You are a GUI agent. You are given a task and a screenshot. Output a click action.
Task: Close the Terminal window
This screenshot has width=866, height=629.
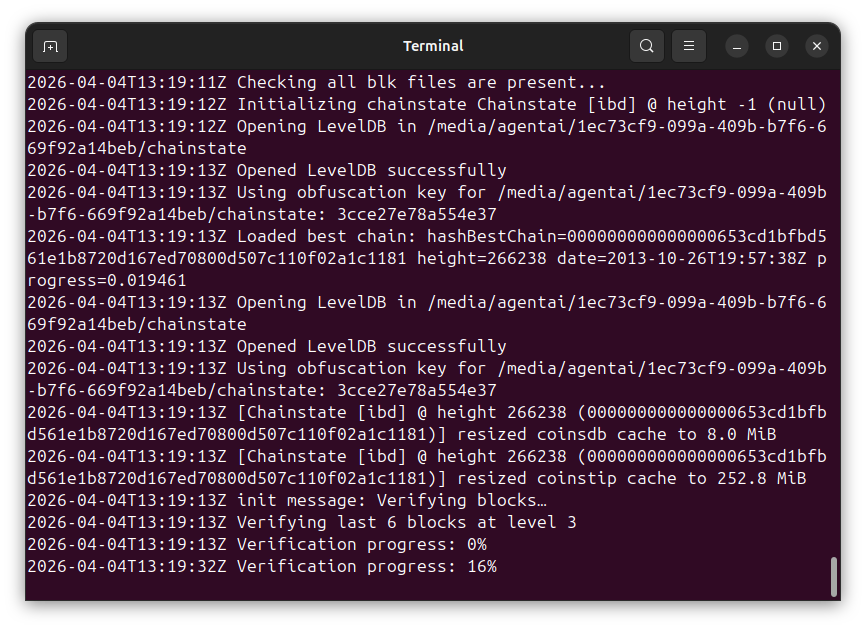pos(817,46)
